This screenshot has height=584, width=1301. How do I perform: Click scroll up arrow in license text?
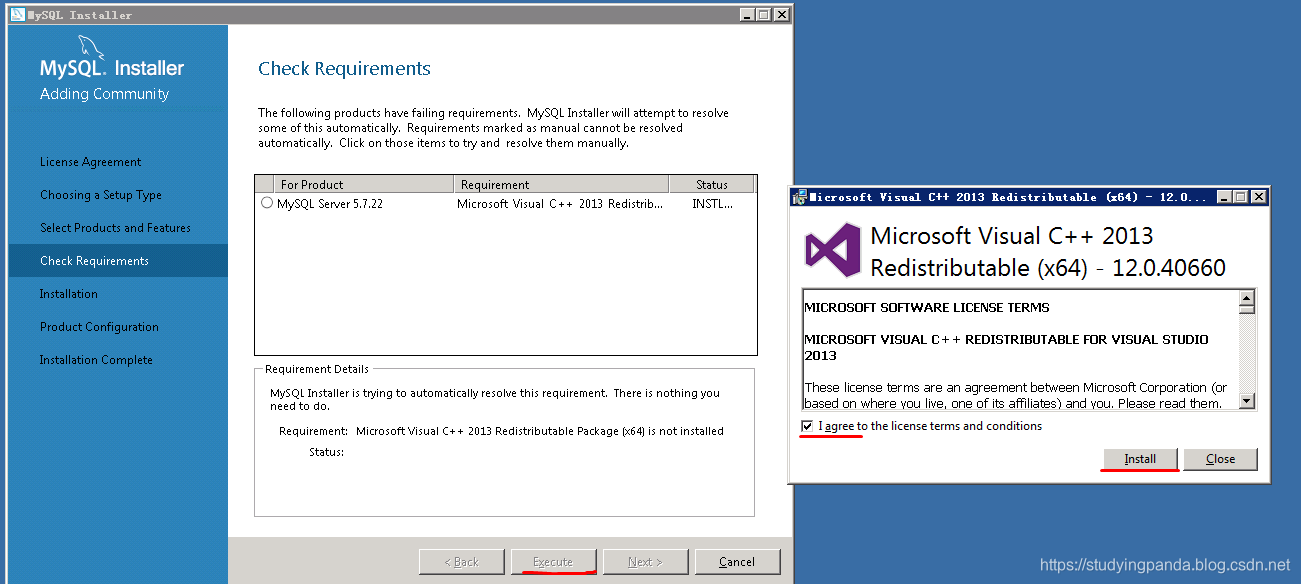click(1247, 298)
